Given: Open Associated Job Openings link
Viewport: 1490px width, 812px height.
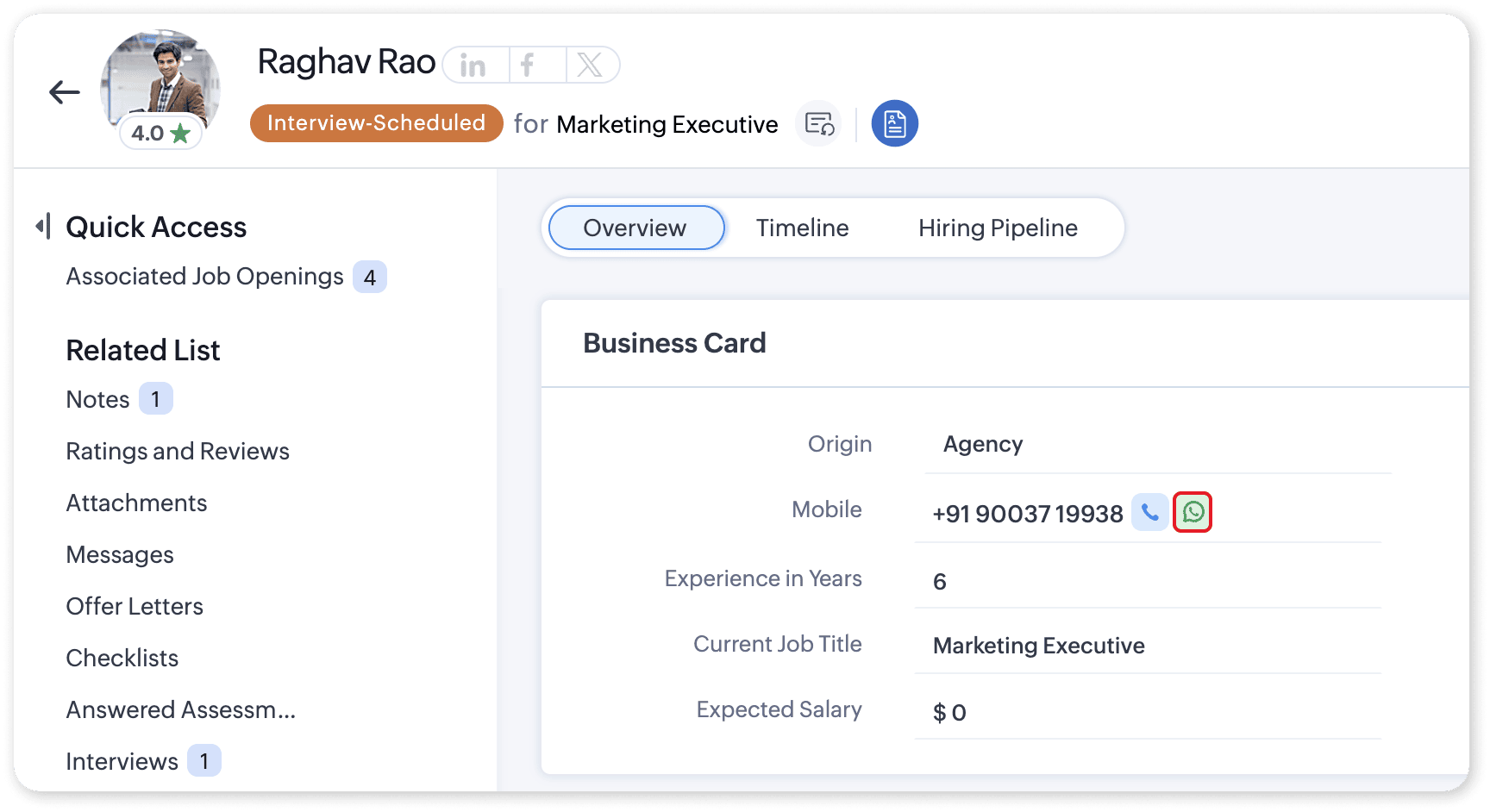Looking at the screenshot, I should tap(205, 277).
